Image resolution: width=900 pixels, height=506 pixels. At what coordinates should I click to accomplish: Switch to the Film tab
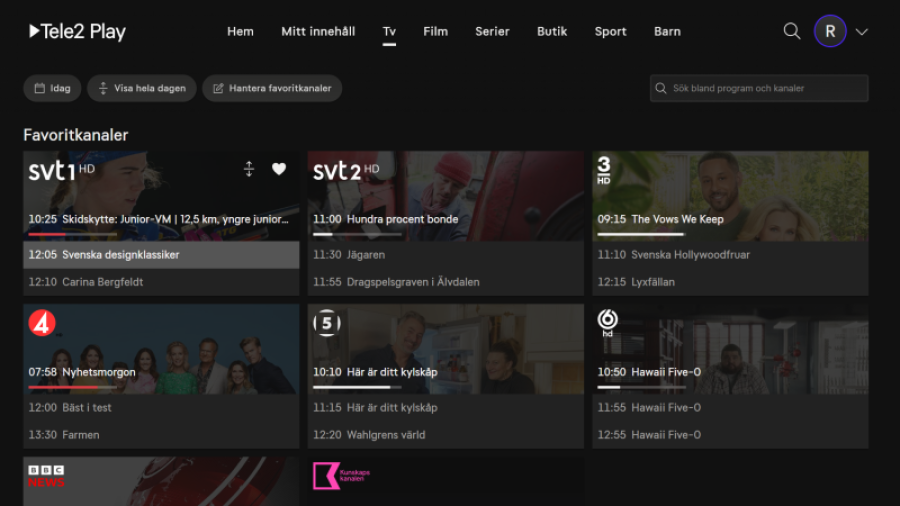435,31
